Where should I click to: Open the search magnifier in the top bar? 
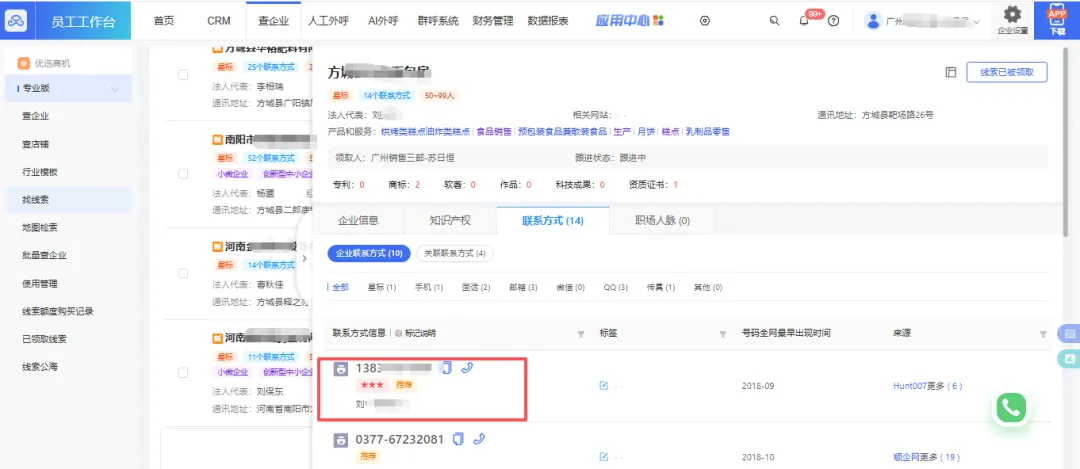[x=774, y=21]
